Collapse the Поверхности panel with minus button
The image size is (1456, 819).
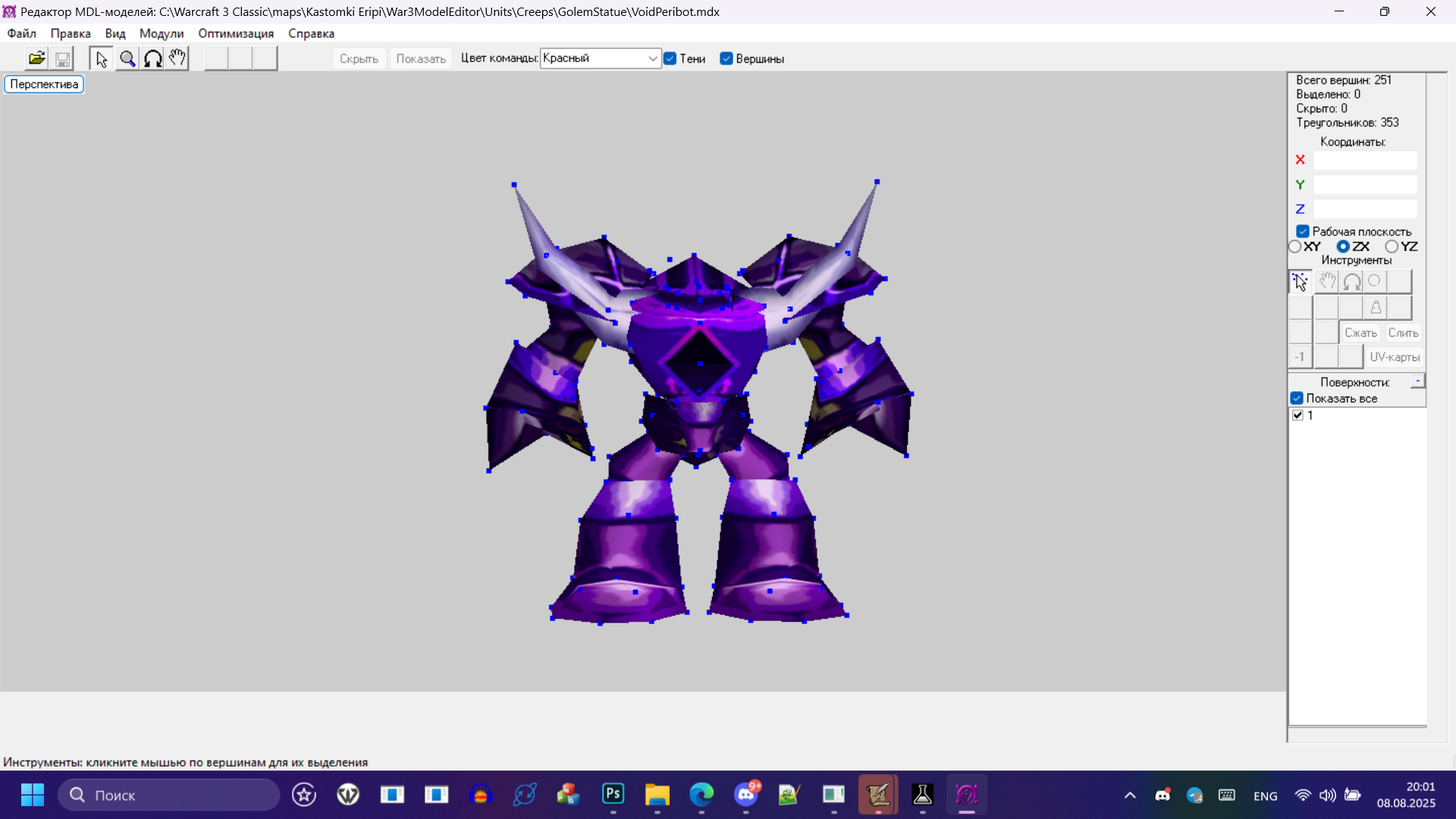click(1417, 381)
